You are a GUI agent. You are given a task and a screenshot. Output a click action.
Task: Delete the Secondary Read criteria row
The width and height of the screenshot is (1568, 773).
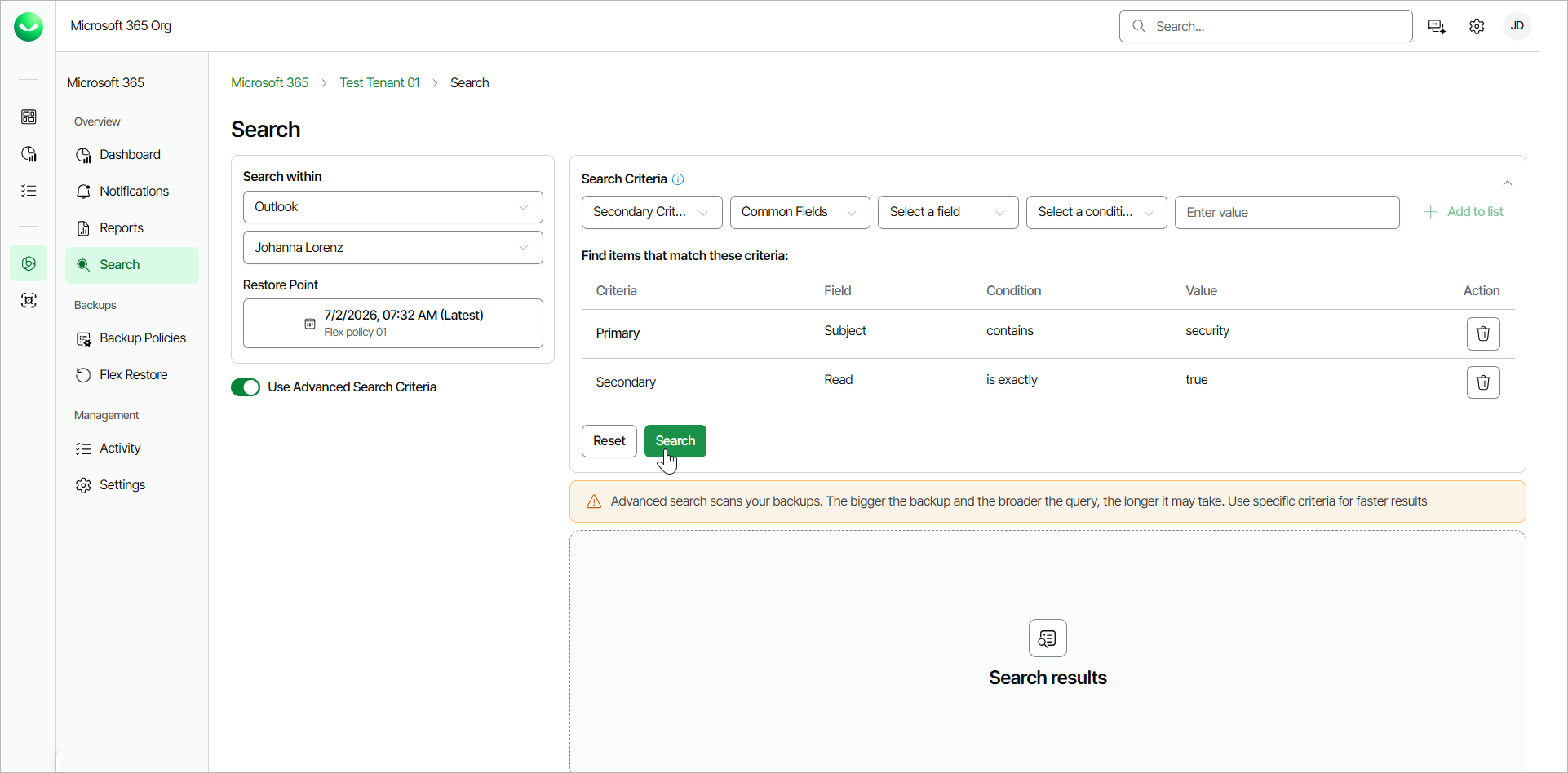tap(1483, 382)
